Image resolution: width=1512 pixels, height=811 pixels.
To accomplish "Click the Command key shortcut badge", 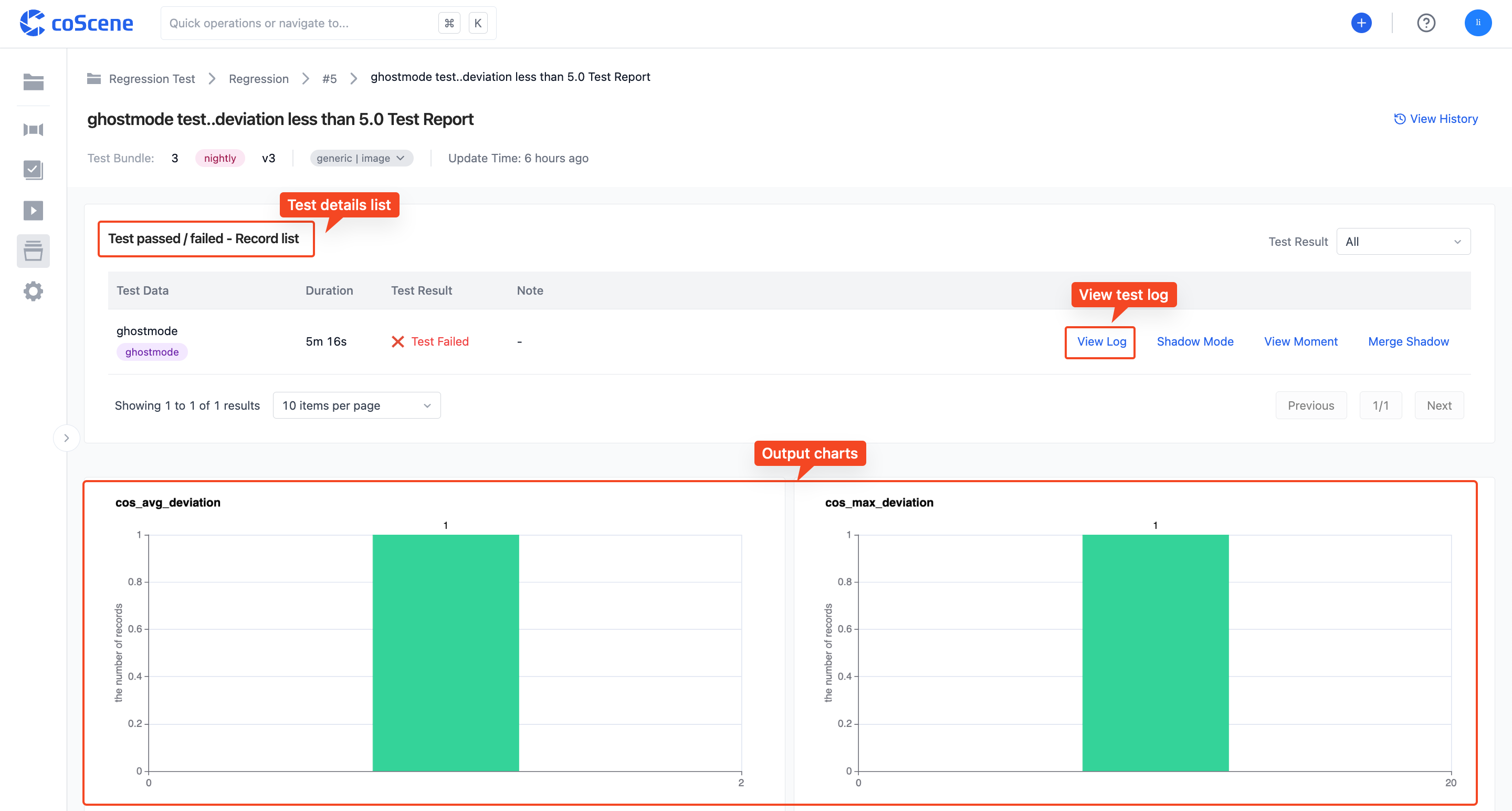I will click(x=449, y=23).
